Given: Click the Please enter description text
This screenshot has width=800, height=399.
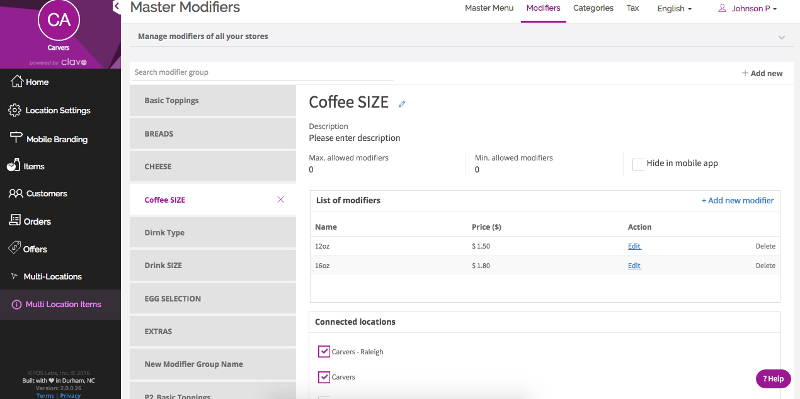Looking at the screenshot, I should click(354, 138).
